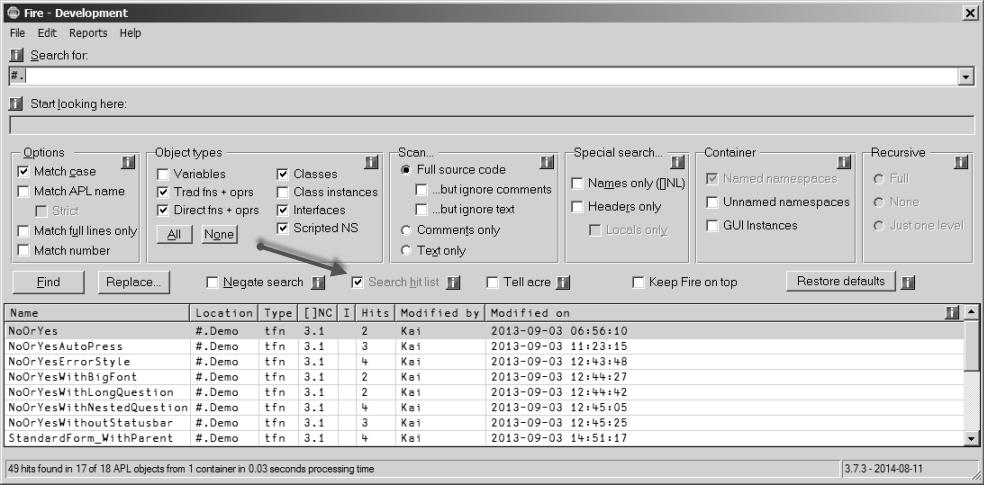
Task: Toggle Negate search checkbox
Action: tap(212, 282)
